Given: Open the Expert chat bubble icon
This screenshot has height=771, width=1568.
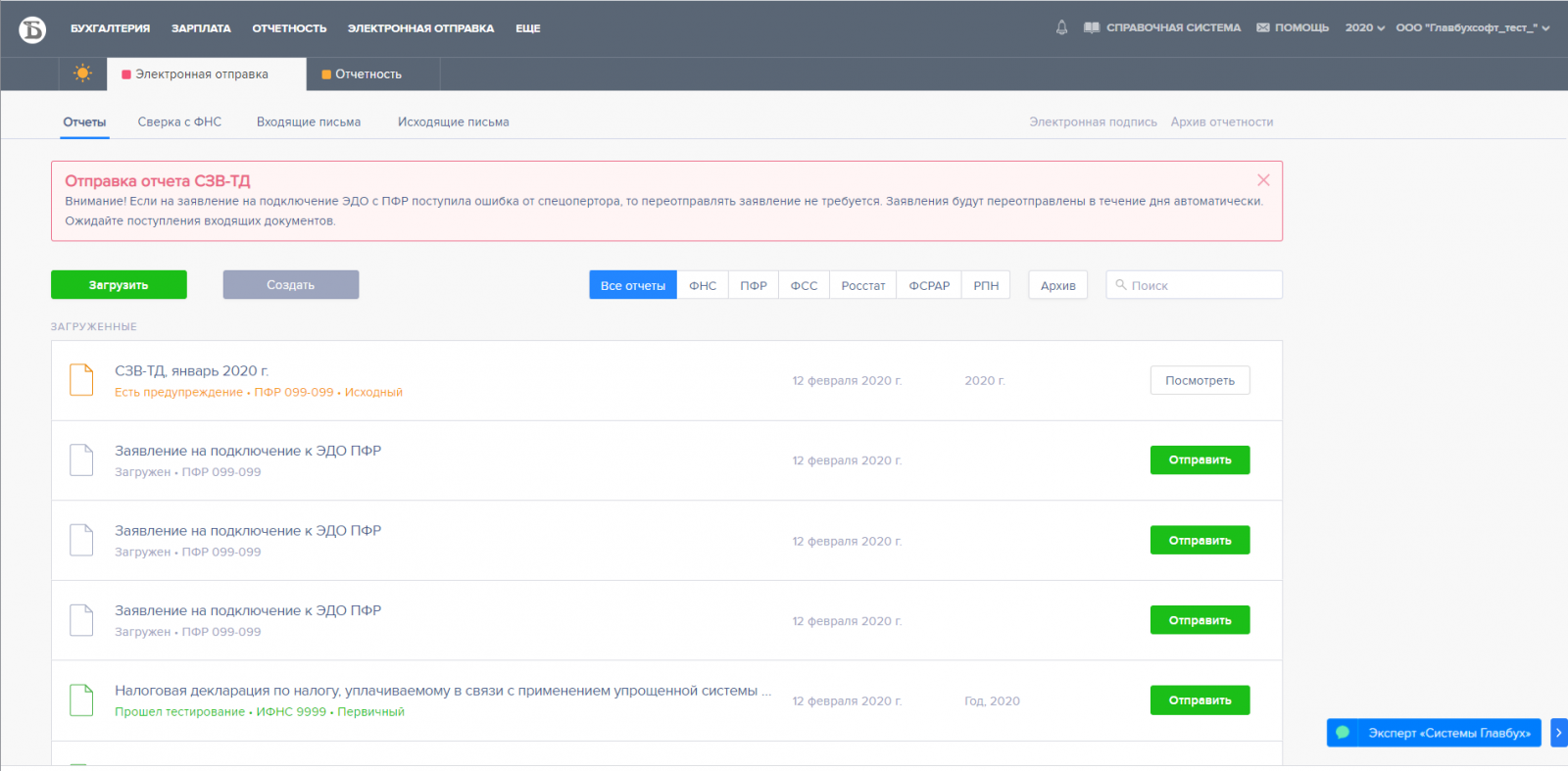Looking at the screenshot, I should click(x=1343, y=733).
